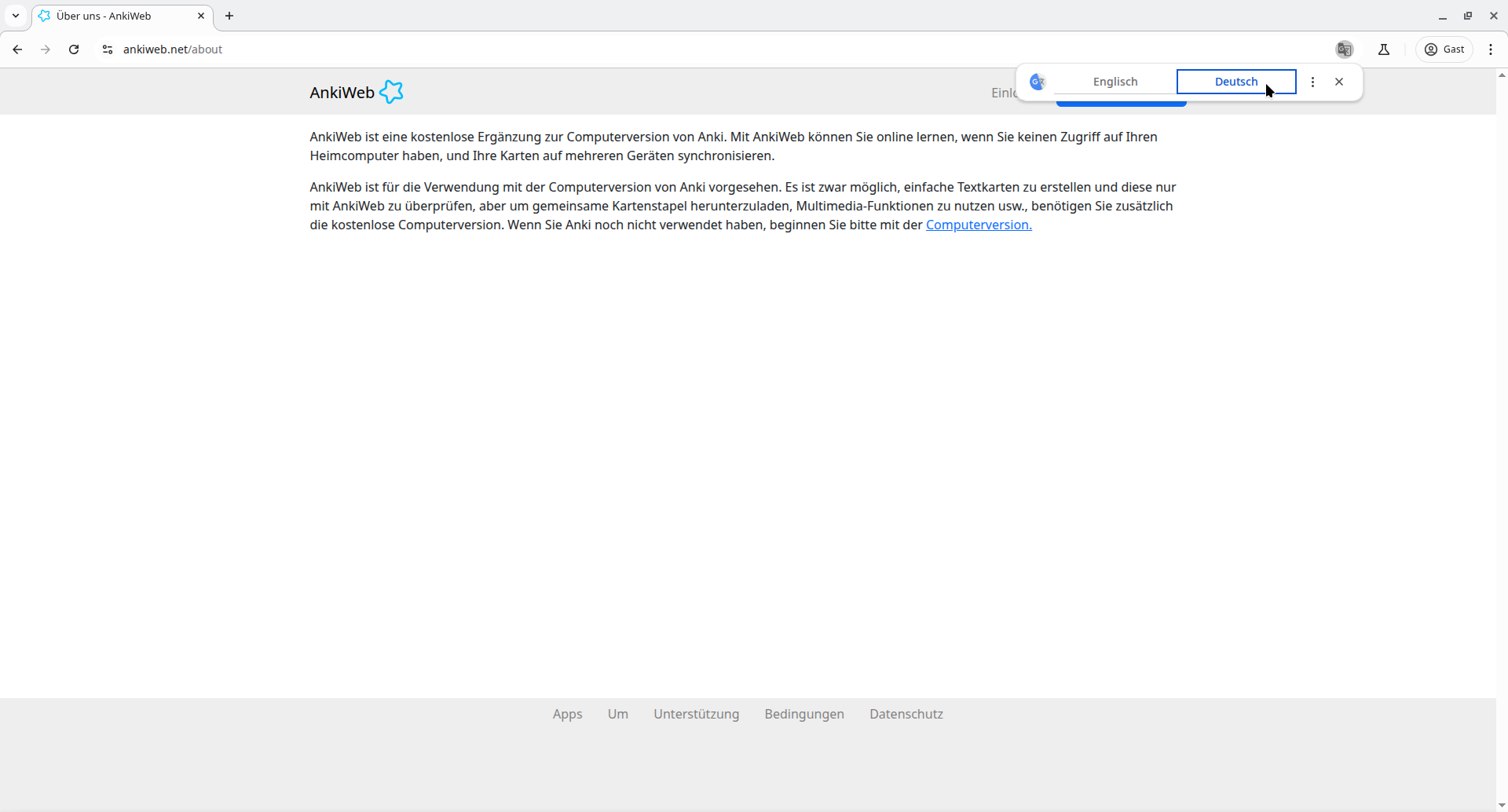Click the scrollbar down arrow

1502,805
